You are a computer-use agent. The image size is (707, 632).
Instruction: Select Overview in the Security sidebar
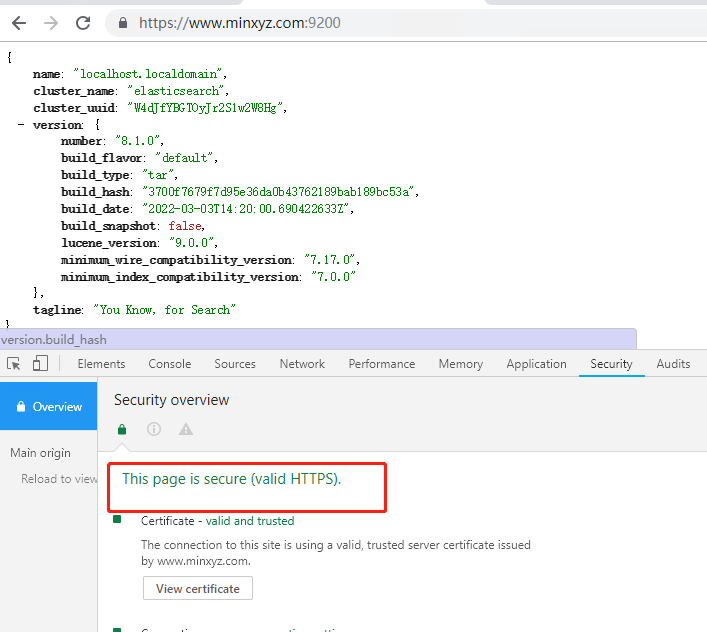click(49, 406)
